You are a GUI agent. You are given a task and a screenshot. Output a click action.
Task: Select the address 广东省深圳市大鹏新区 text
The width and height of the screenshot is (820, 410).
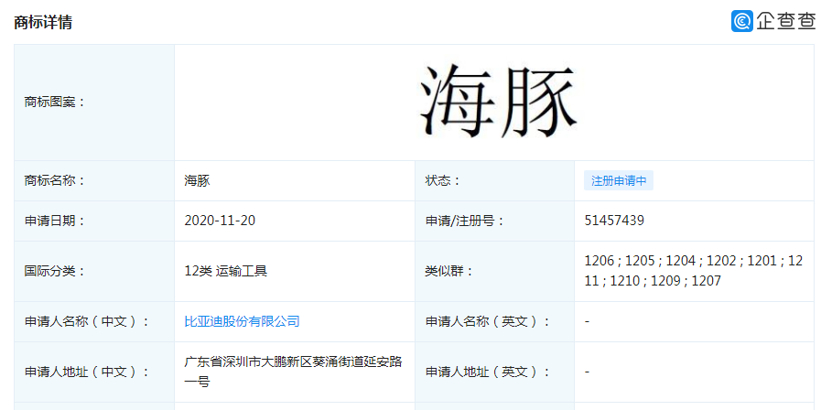coord(293,372)
